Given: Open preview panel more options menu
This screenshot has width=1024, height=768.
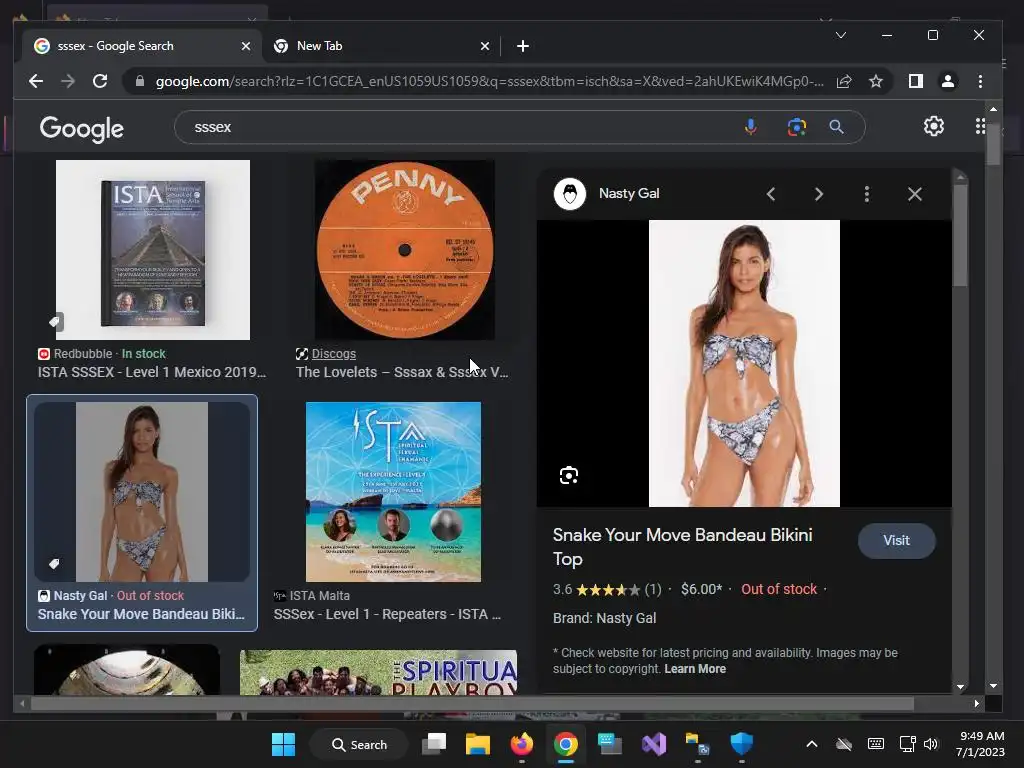Looking at the screenshot, I should [x=867, y=194].
